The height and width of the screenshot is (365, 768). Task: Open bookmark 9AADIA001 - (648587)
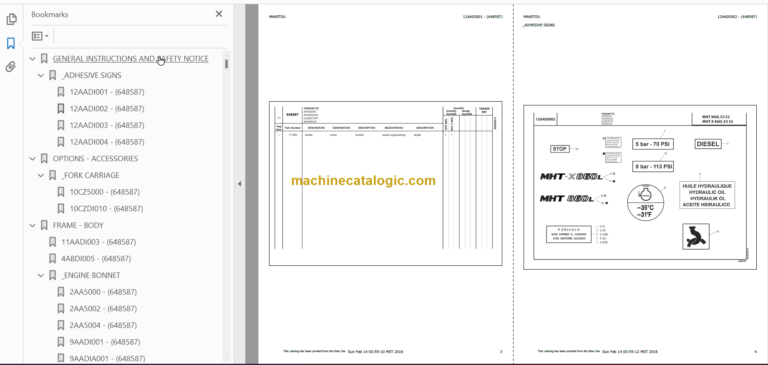pyautogui.click(x=107, y=359)
